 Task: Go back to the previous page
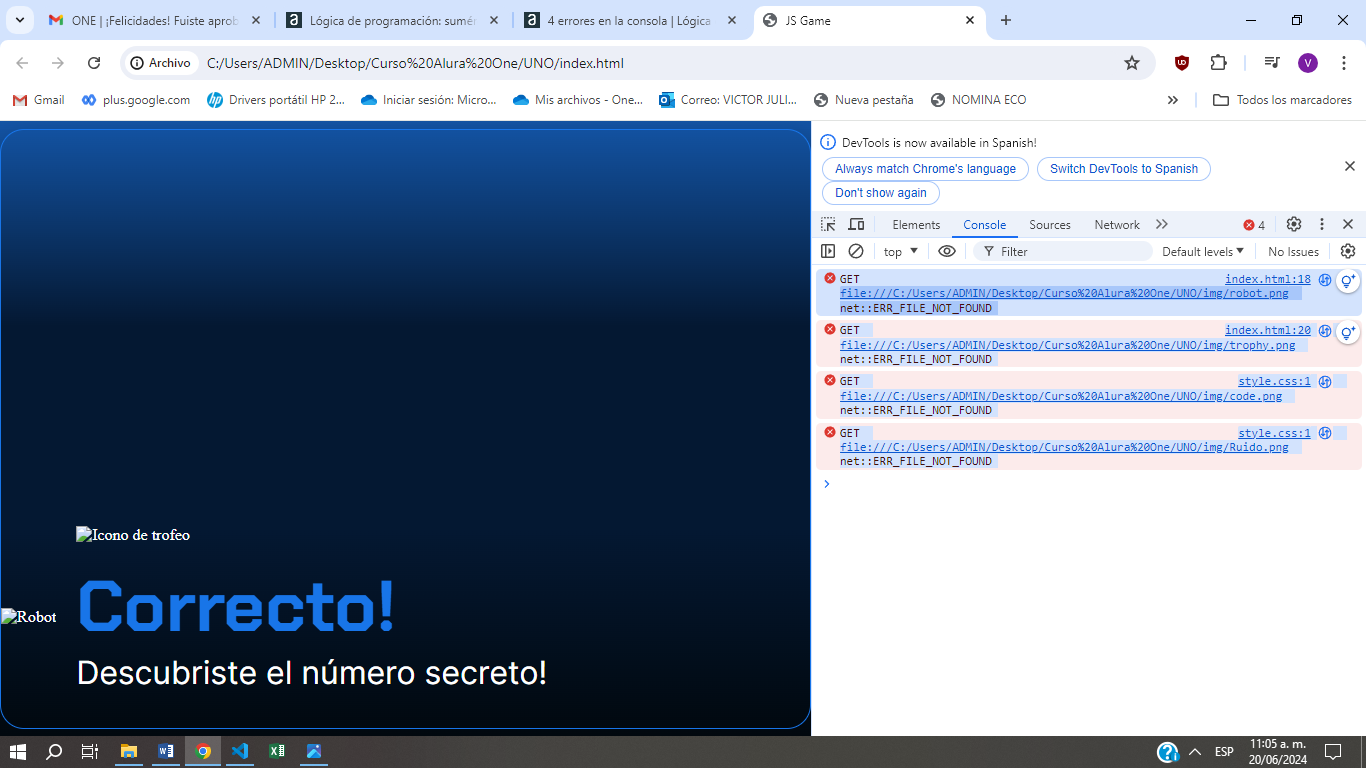coord(22,63)
